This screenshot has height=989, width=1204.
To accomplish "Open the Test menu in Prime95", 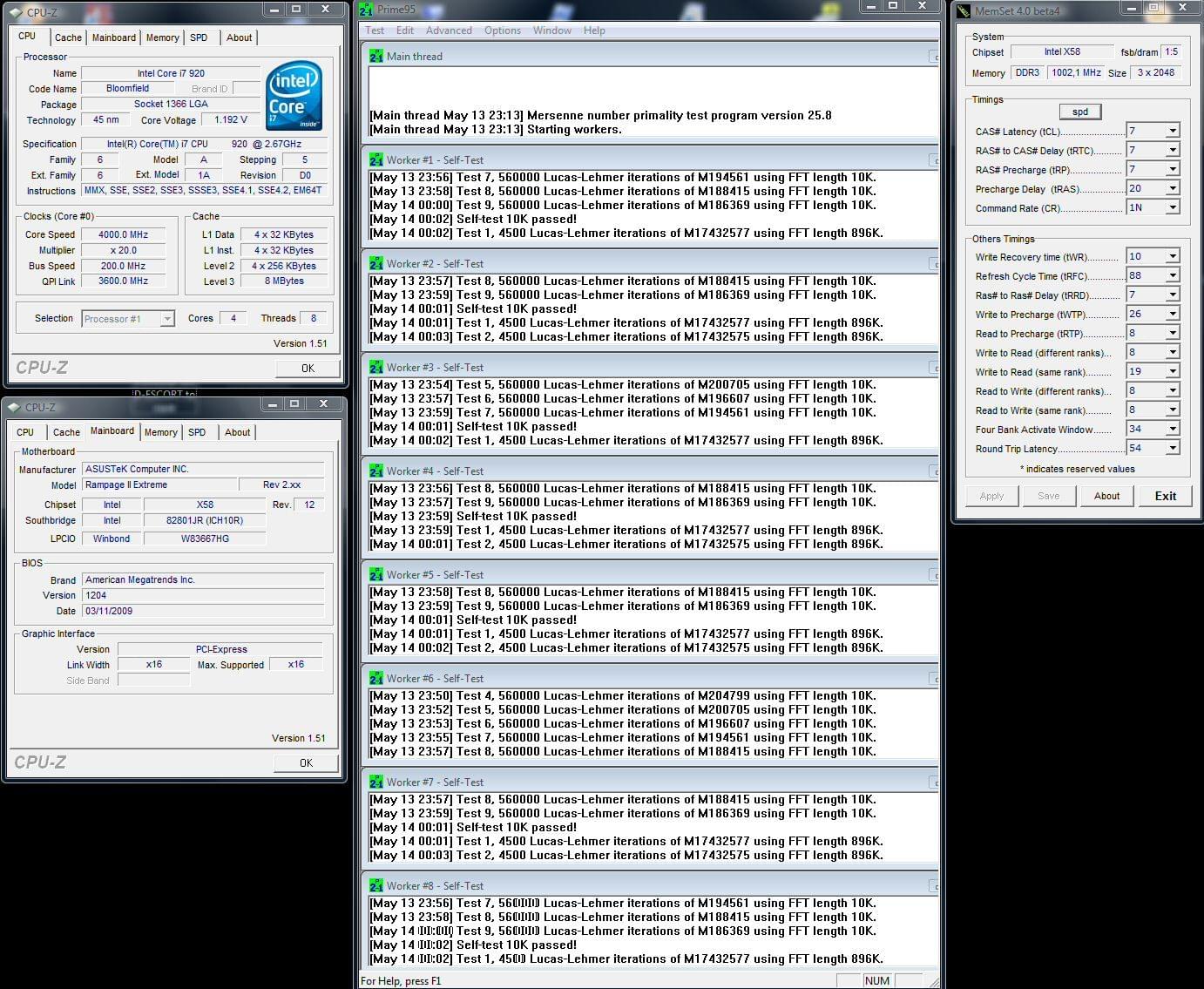I will coord(375,30).
